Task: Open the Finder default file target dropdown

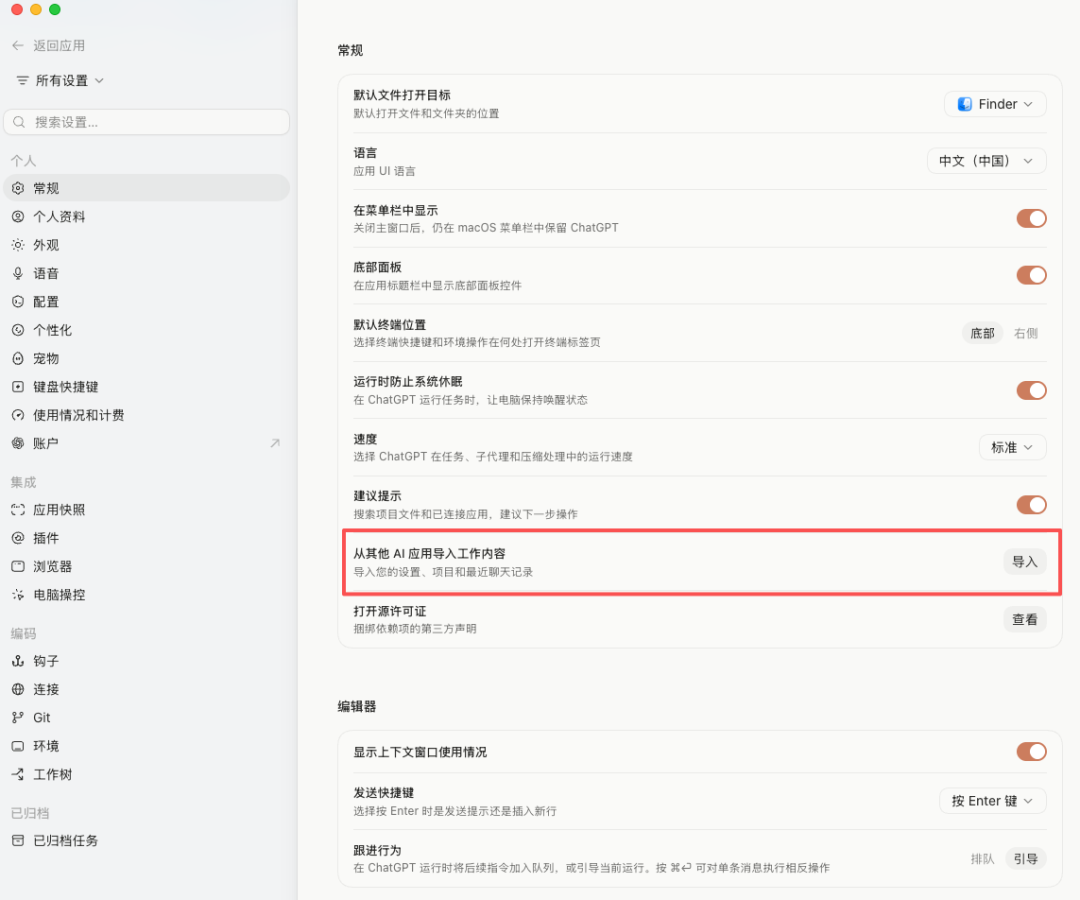Action: (995, 104)
